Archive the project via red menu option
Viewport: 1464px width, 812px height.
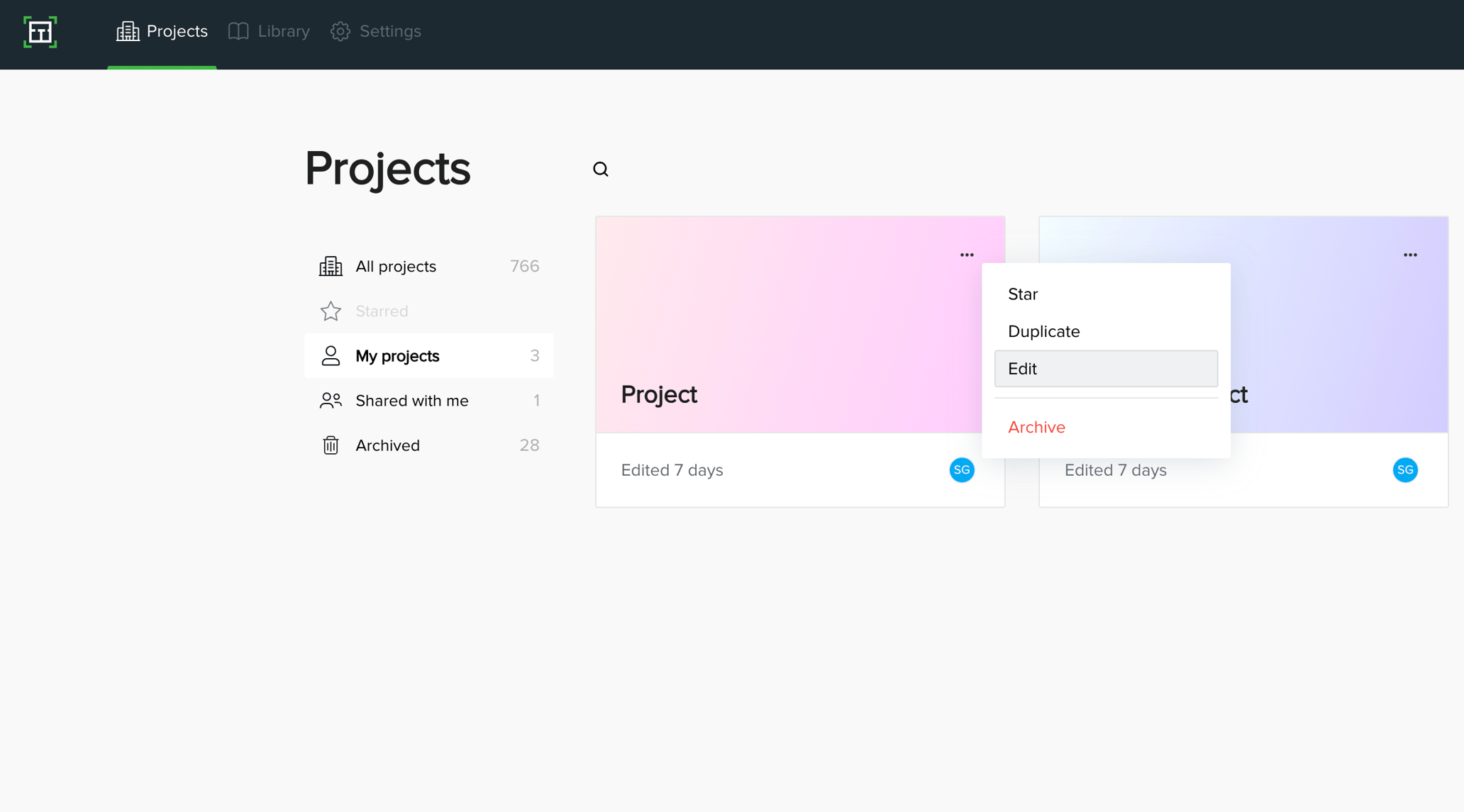click(1036, 427)
